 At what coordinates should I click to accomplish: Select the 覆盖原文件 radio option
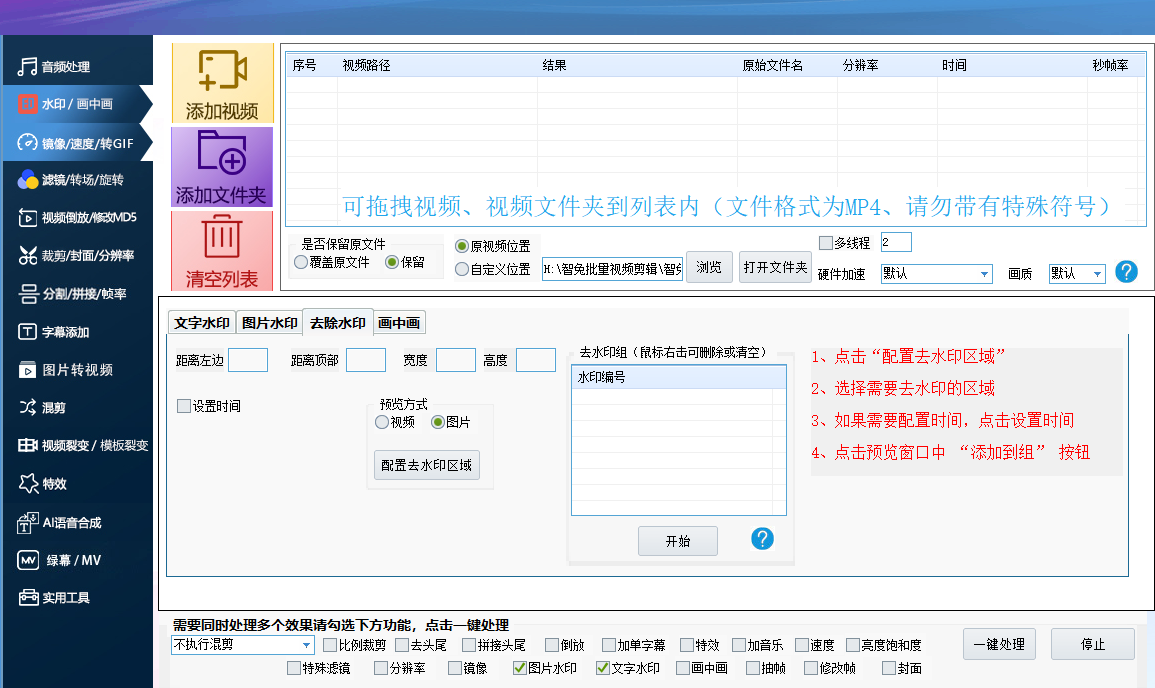(x=302, y=263)
